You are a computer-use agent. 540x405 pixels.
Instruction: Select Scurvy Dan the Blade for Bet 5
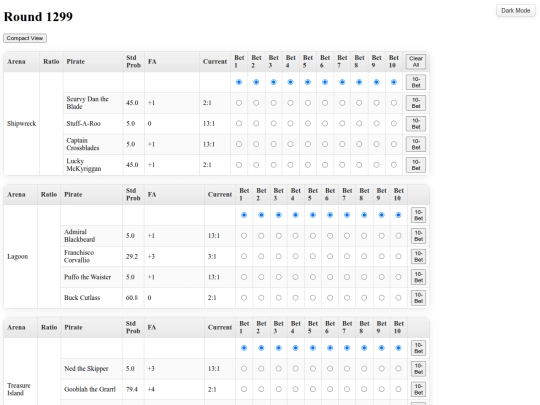click(308, 103)
